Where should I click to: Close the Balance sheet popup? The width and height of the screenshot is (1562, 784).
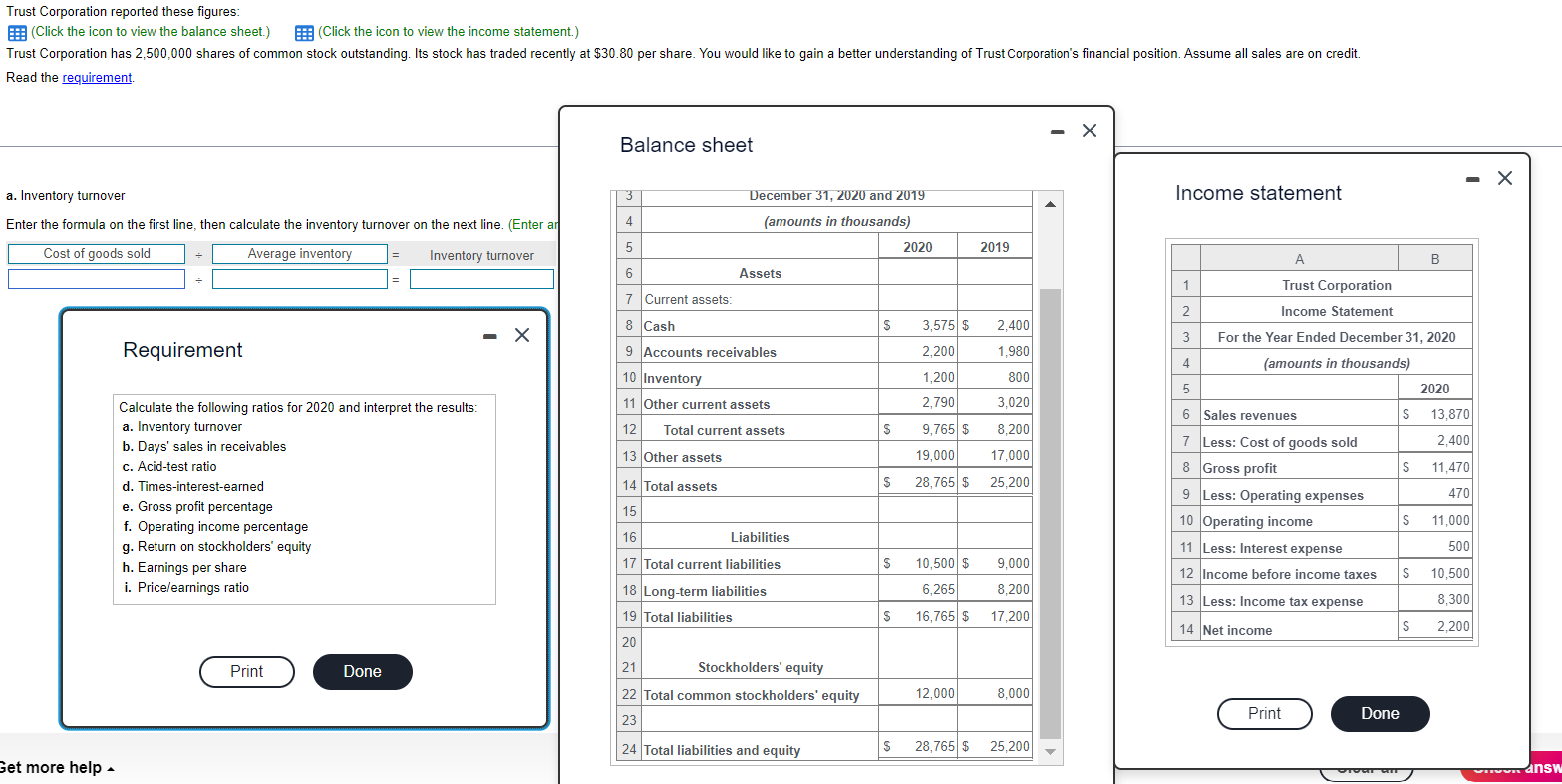point(1090,131)
